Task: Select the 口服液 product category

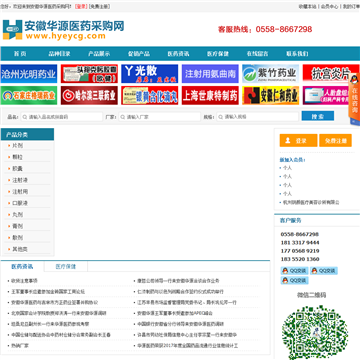Action: [20, 203]
